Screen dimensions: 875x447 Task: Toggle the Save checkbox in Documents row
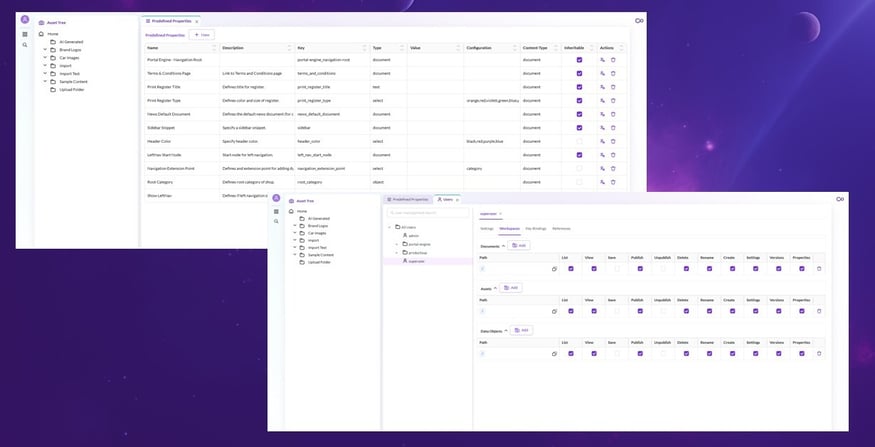point(617,269)
